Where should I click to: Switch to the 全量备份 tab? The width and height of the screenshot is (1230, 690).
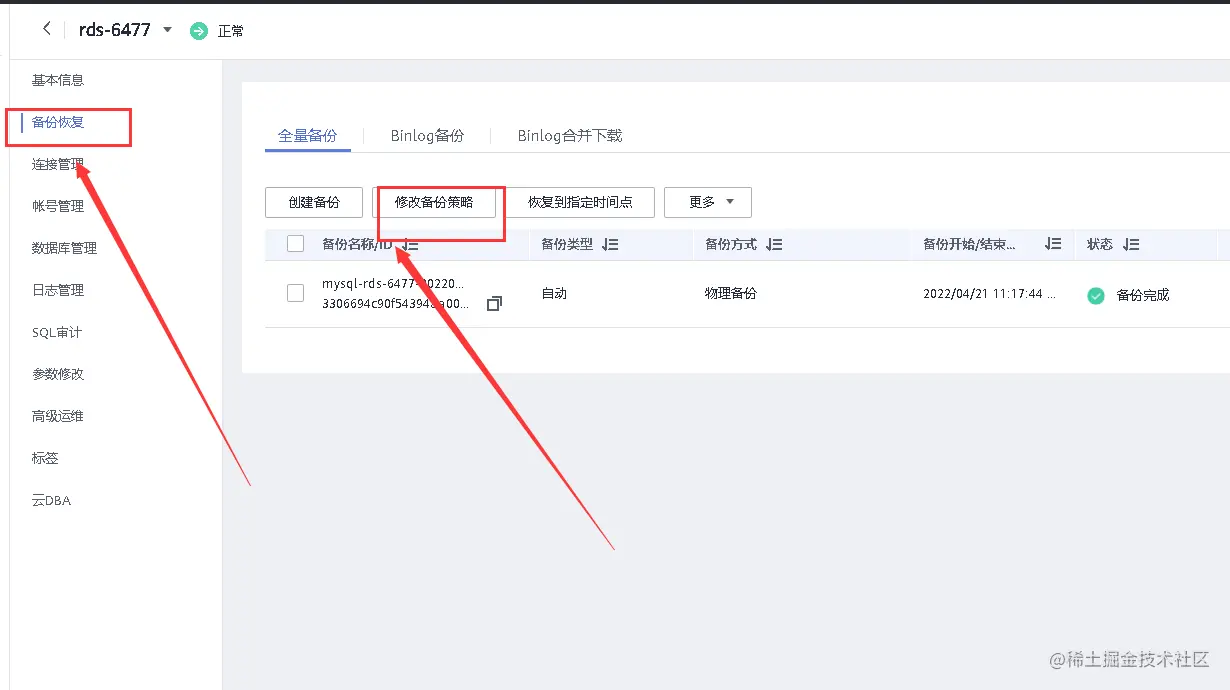click(308, 135)
